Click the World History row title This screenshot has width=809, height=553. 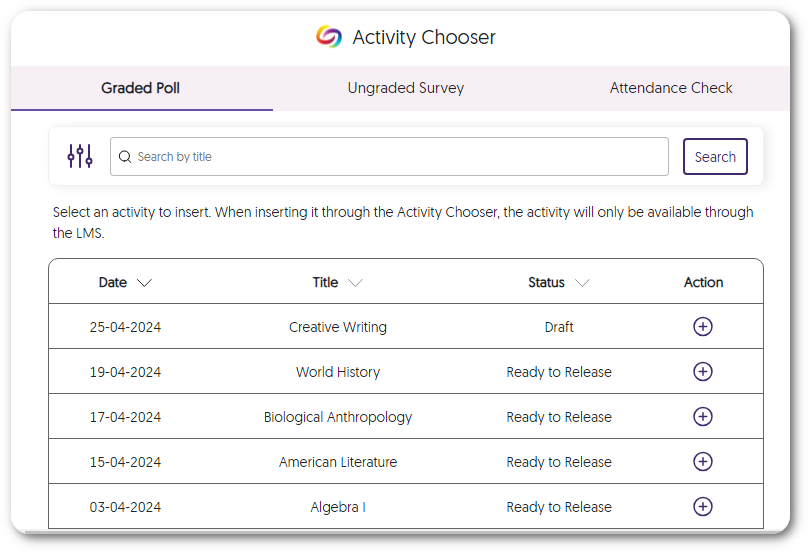(x=338, y=372)
